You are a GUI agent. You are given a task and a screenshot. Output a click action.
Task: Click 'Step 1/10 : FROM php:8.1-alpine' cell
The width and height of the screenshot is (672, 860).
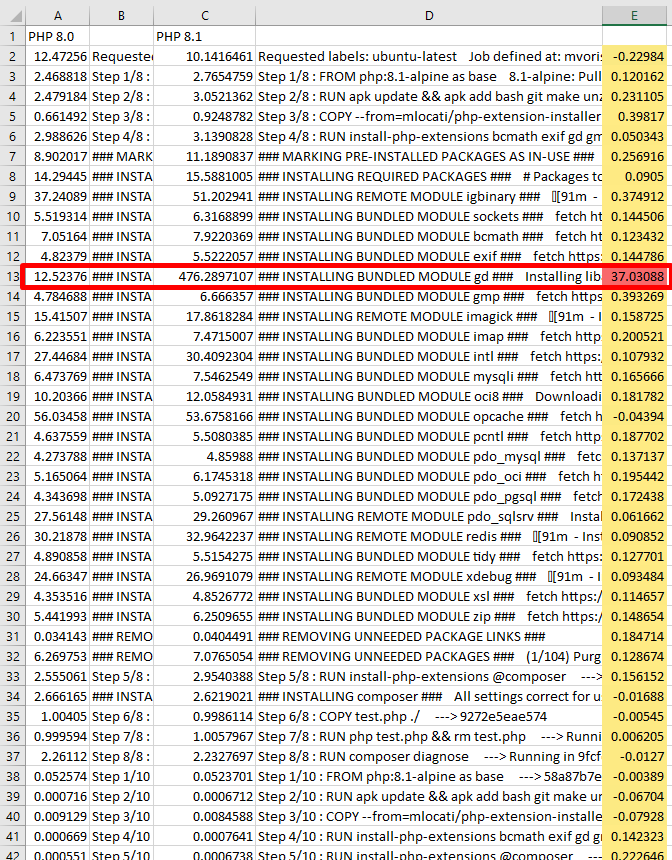pyautogui.click(x=429, y=777)
